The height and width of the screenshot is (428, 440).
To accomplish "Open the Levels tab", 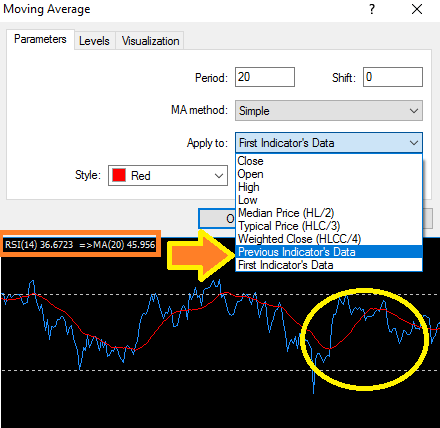I will [x=94, y=41].
